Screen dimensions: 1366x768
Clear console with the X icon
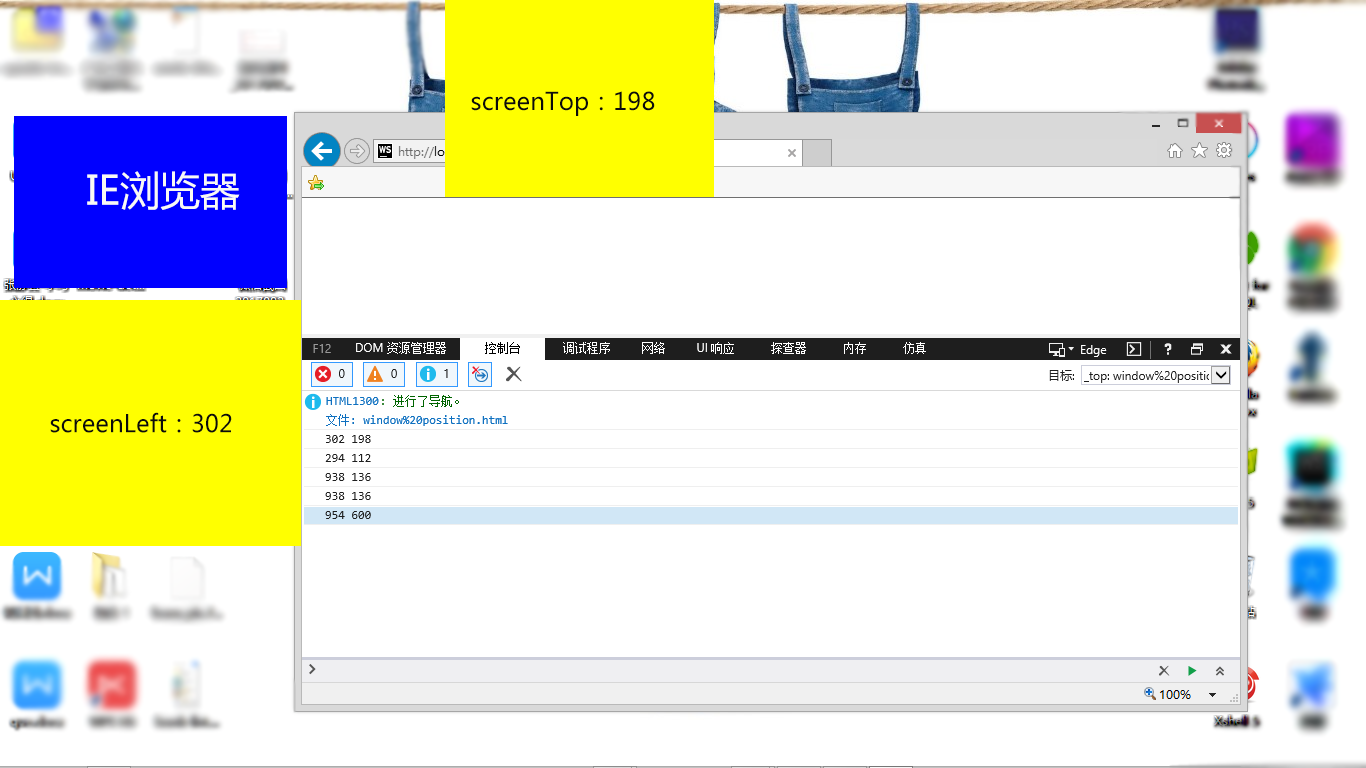[x=513, y=374]
